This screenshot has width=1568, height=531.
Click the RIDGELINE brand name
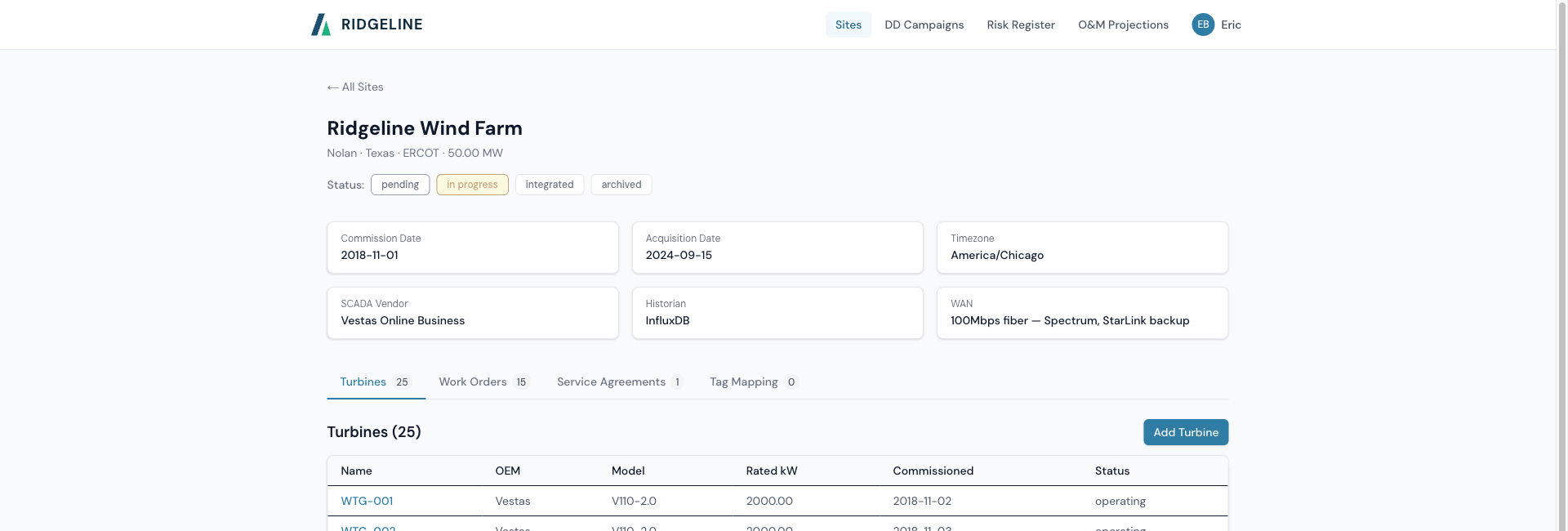(381, 25)
